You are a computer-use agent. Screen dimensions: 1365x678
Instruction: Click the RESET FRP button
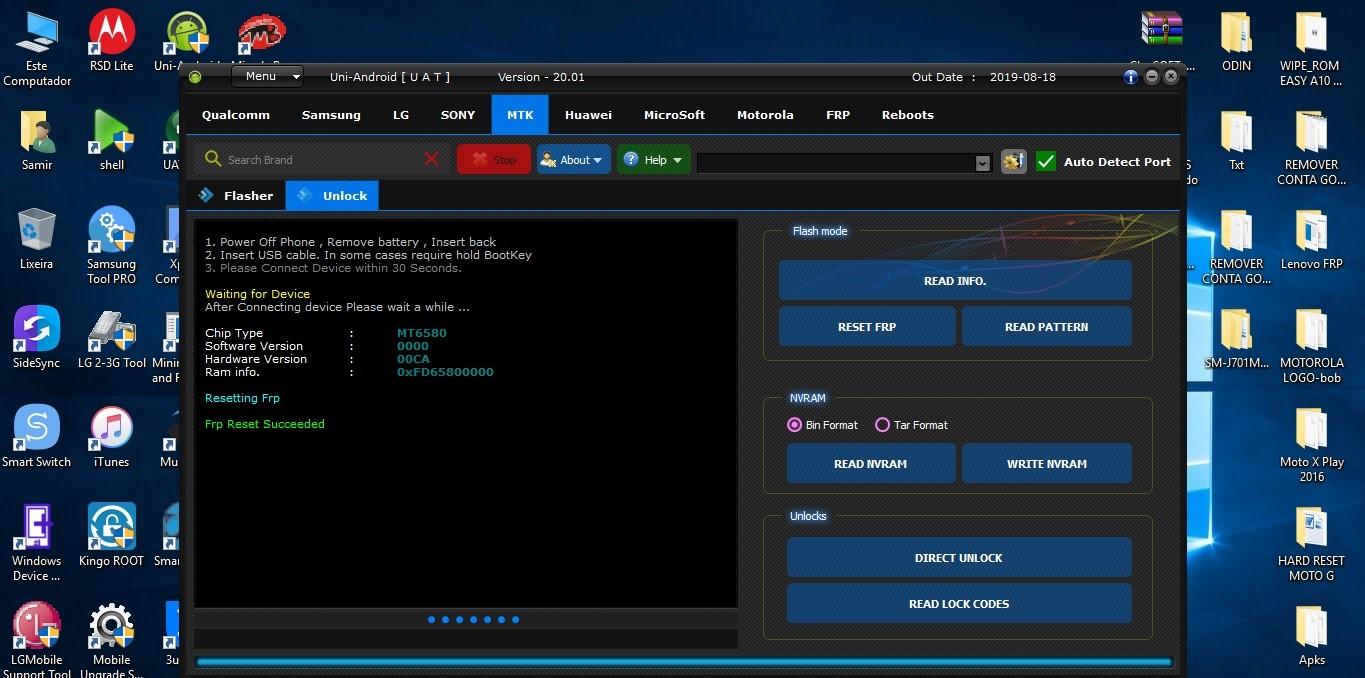pyautogui.click(x=867, y=327)
